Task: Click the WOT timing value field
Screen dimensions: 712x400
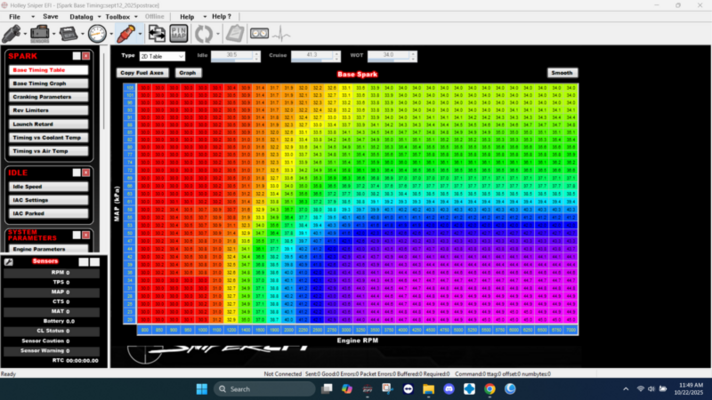Action: click(x=389, y=55)
